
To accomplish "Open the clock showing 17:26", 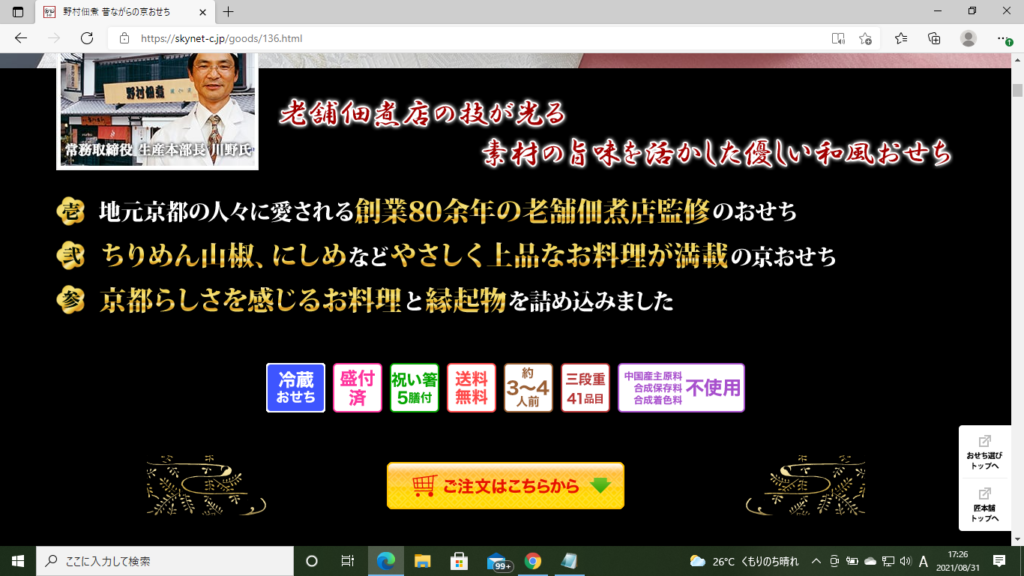I will point(957,561).
